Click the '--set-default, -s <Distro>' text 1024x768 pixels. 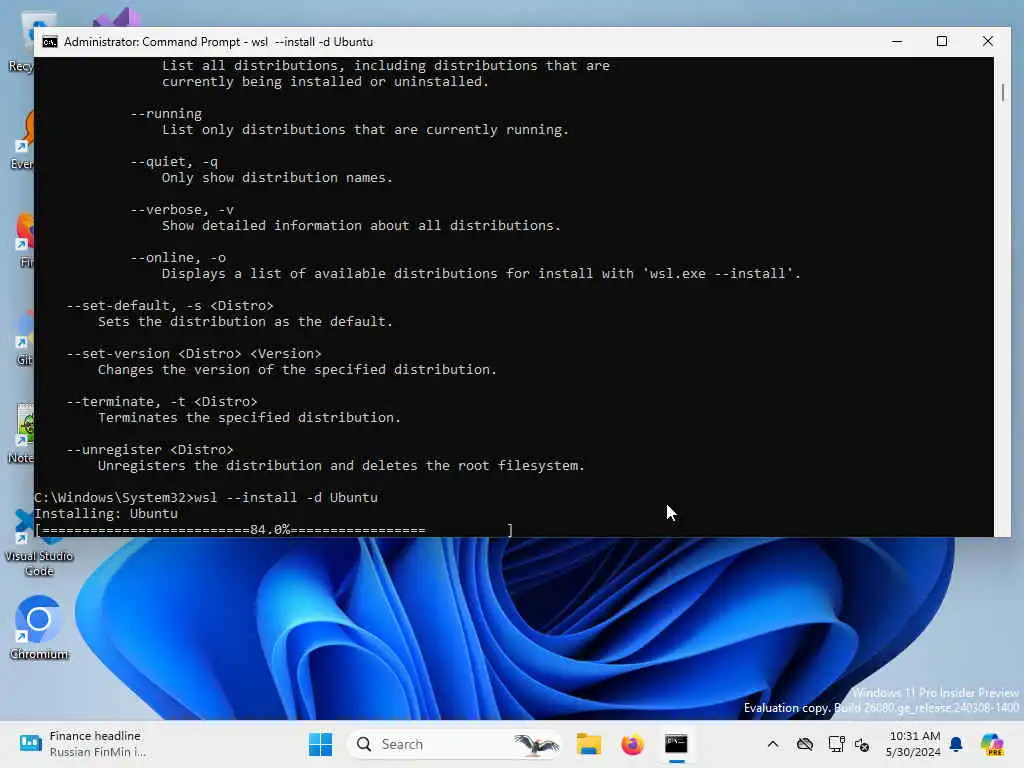tap(170, 306)
